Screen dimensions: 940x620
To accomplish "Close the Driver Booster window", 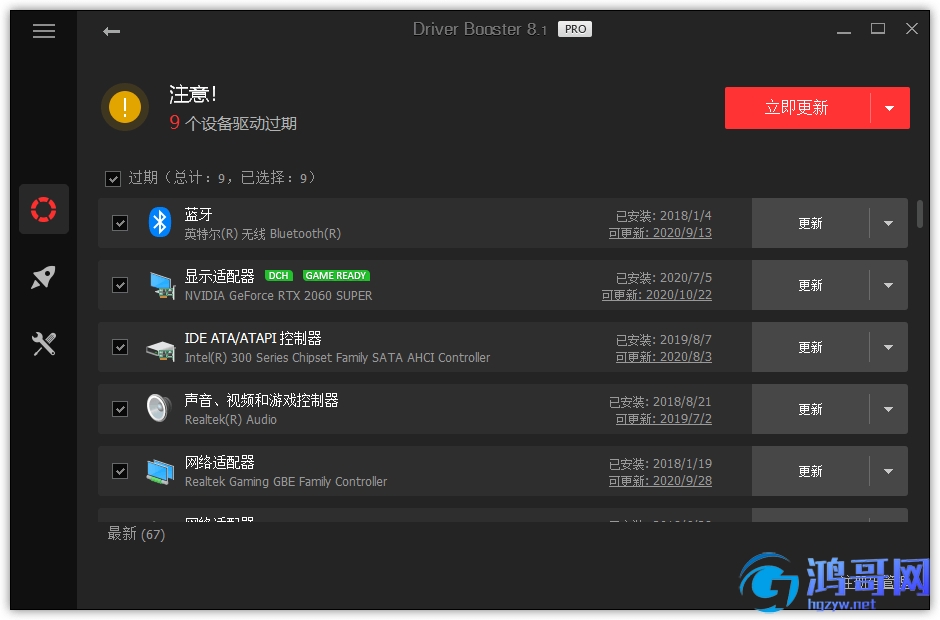I will [x=912, y=29].
